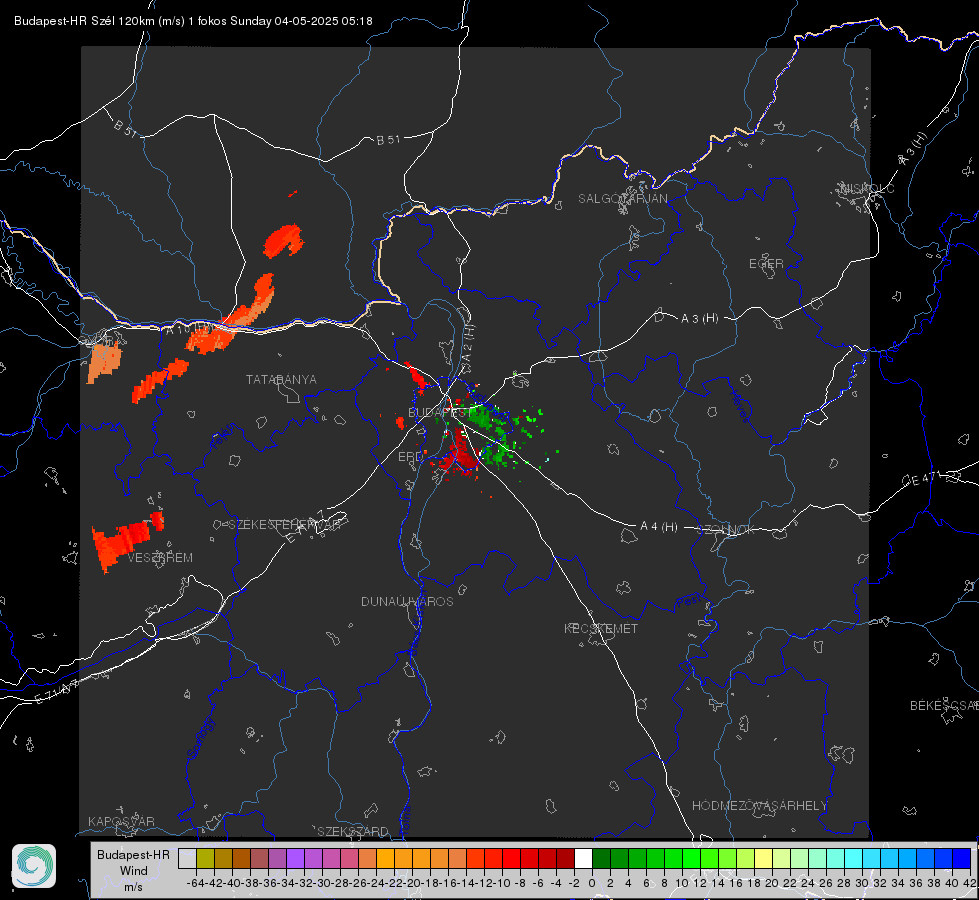This screenshot has height=900, width=979.
Task: Click the KECSKEMET city label
Action: [601, 628]
